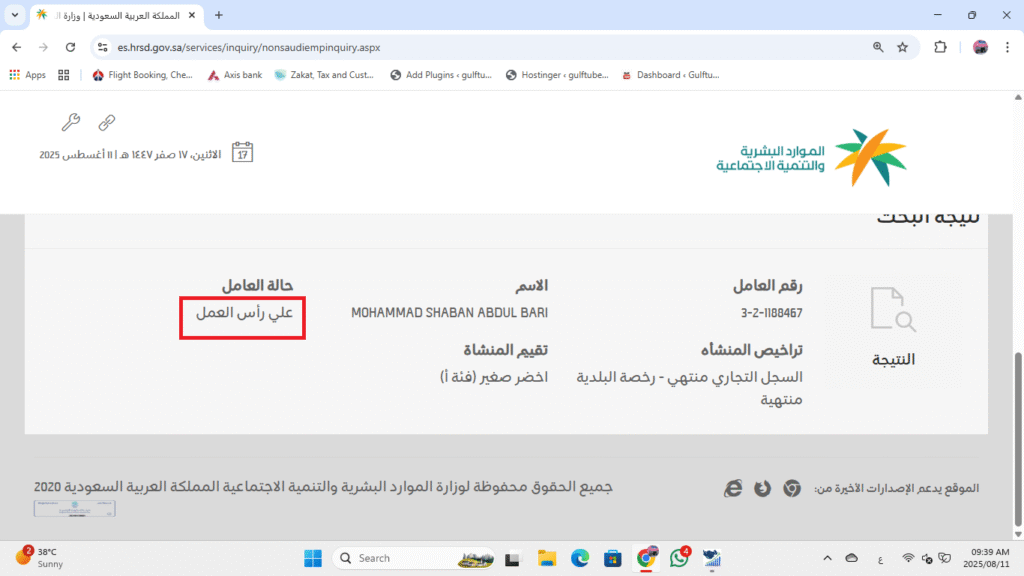Click the wrench tools icon
Viewport: 1024px width, 576px height.
click(70, 123)
